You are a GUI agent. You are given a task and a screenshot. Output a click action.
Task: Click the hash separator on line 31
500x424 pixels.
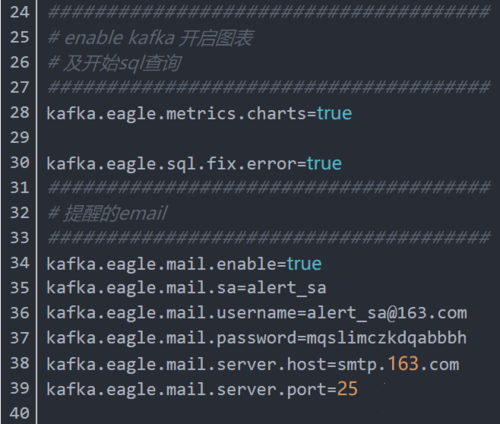pos(269,188)
